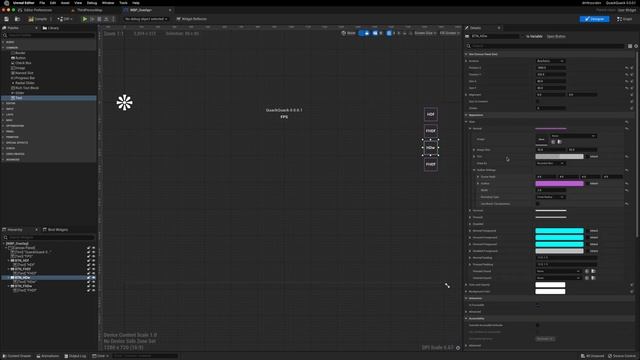Switch to Designer mode

tap(594, 19)
